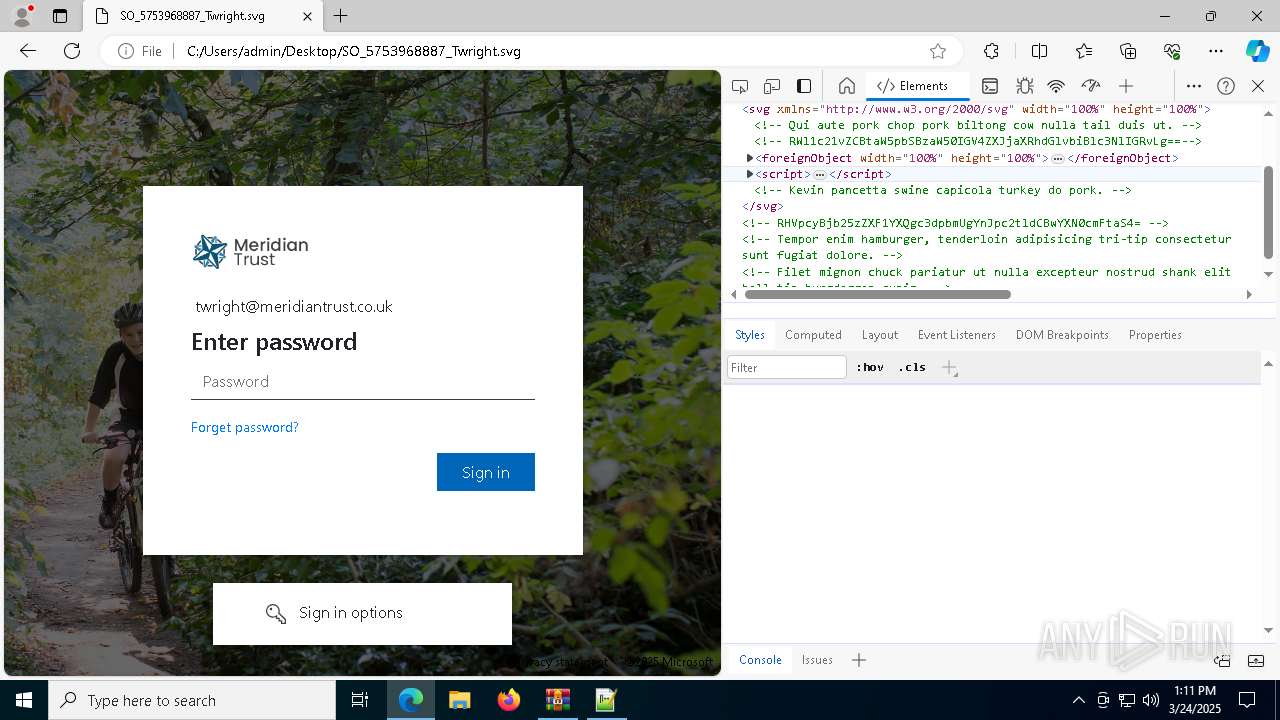Image resolution: width=1280 pixels, height=720 pixels.
Task: Focus the styles Filter field
Action: (787, 367)
